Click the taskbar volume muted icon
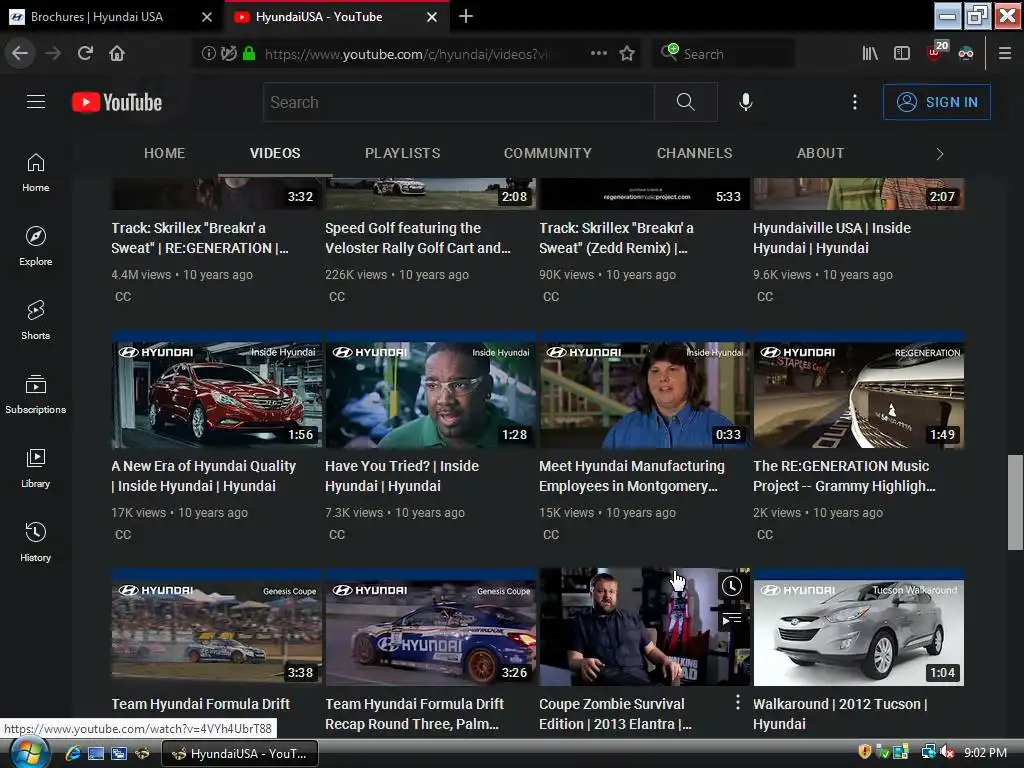Image resolution: width=1024 pixels, height=768 pixels. 946,752
